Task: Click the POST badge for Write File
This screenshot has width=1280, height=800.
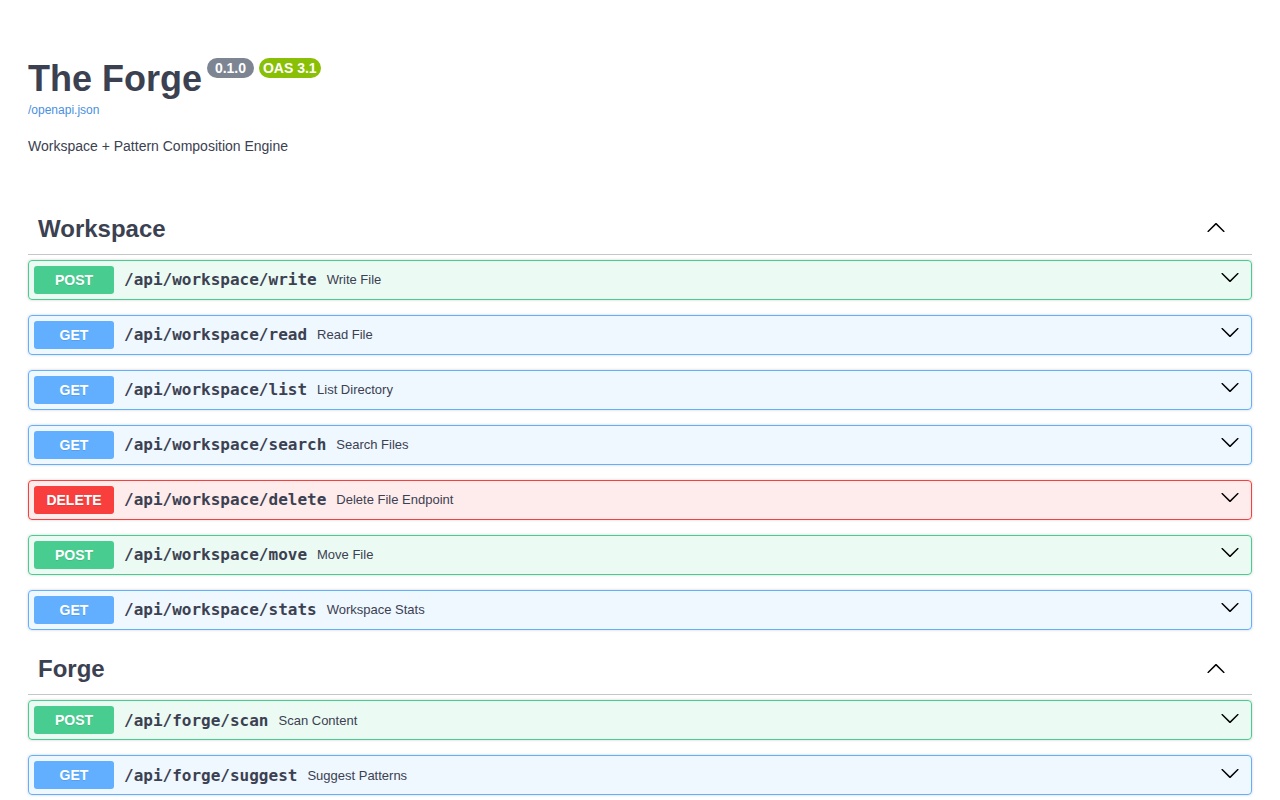Action: click(x=74, y=280)
